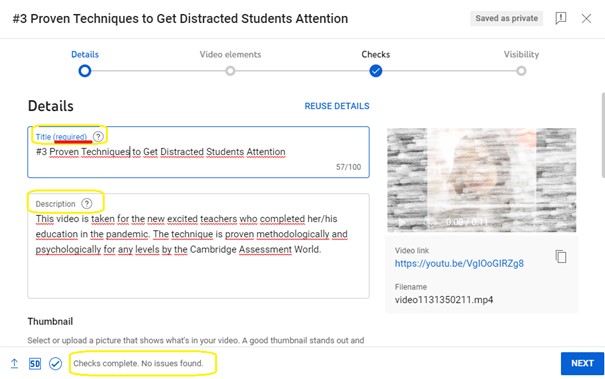Click the checks complete checkmark icon
Viewport: 605px width, 379px height.
click(x=55, y=363)
